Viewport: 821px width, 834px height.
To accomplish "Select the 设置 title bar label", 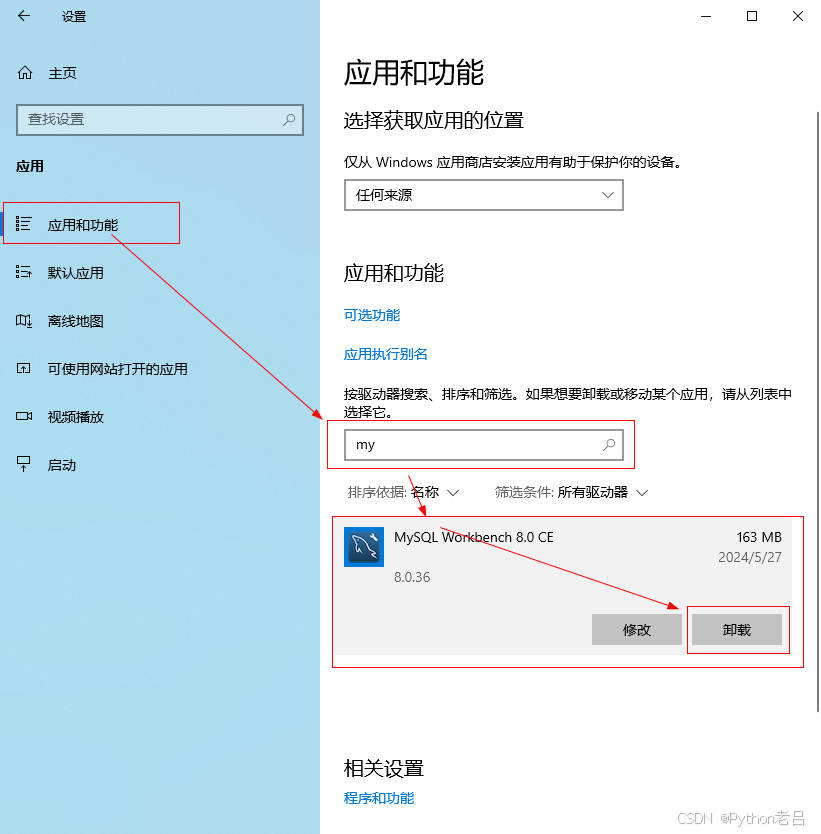I will [71, 16].
